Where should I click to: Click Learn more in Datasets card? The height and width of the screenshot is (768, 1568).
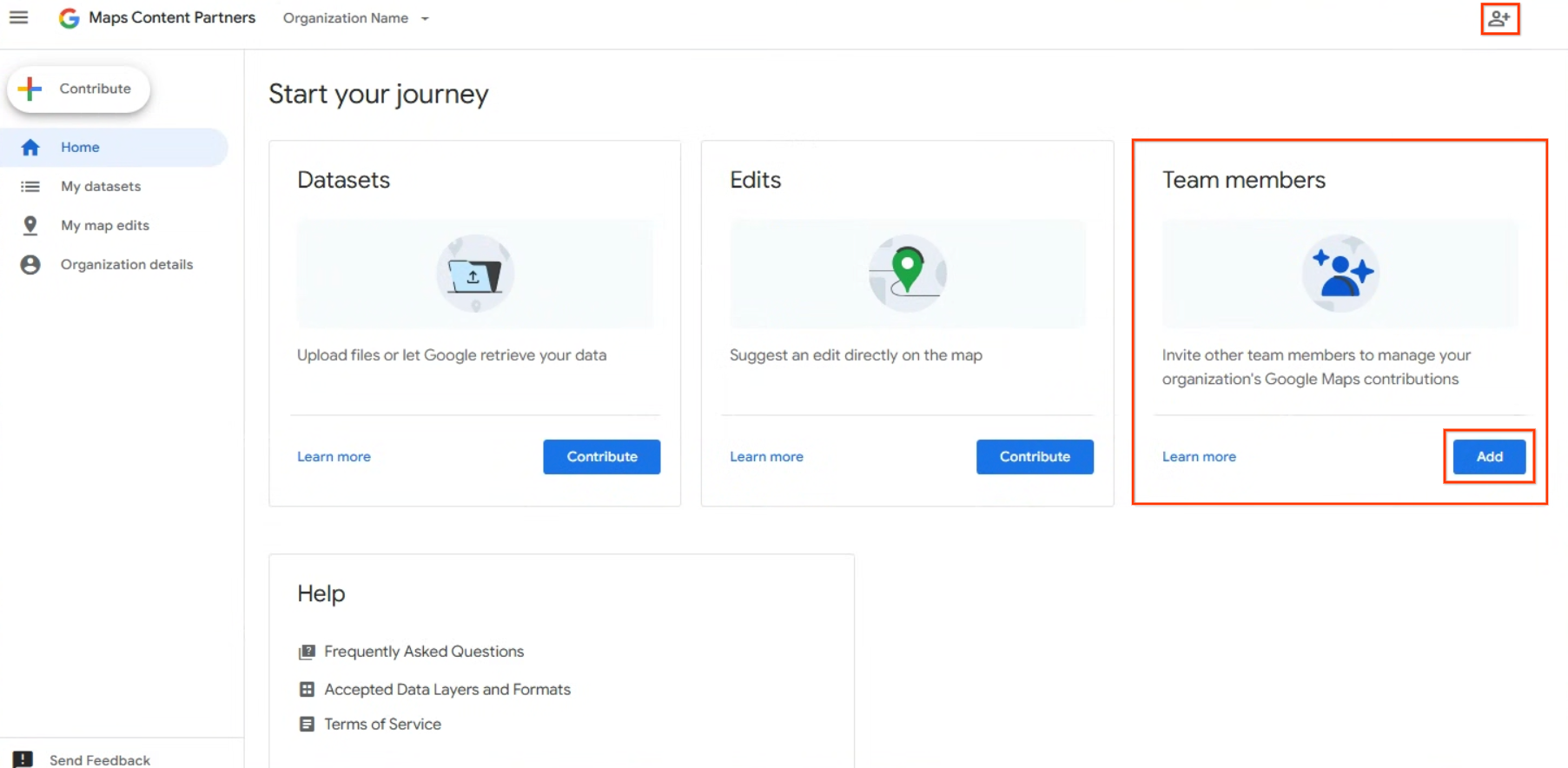(334, 457)
